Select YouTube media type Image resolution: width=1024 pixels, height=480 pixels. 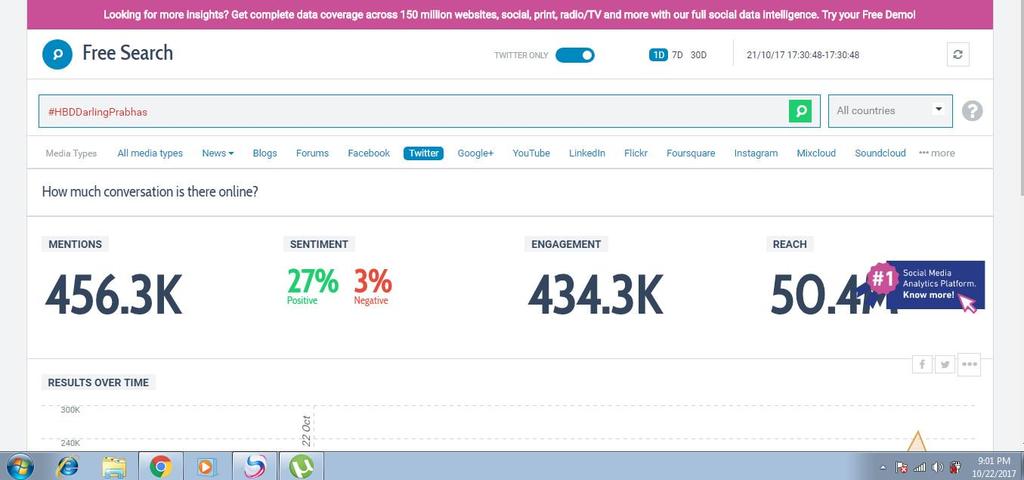coord(531,153)
